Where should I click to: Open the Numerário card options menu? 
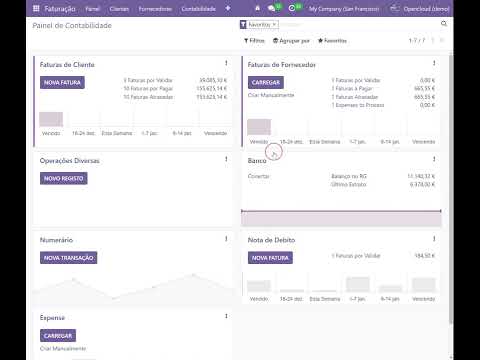pyautogui.click(x=226, y=239)
